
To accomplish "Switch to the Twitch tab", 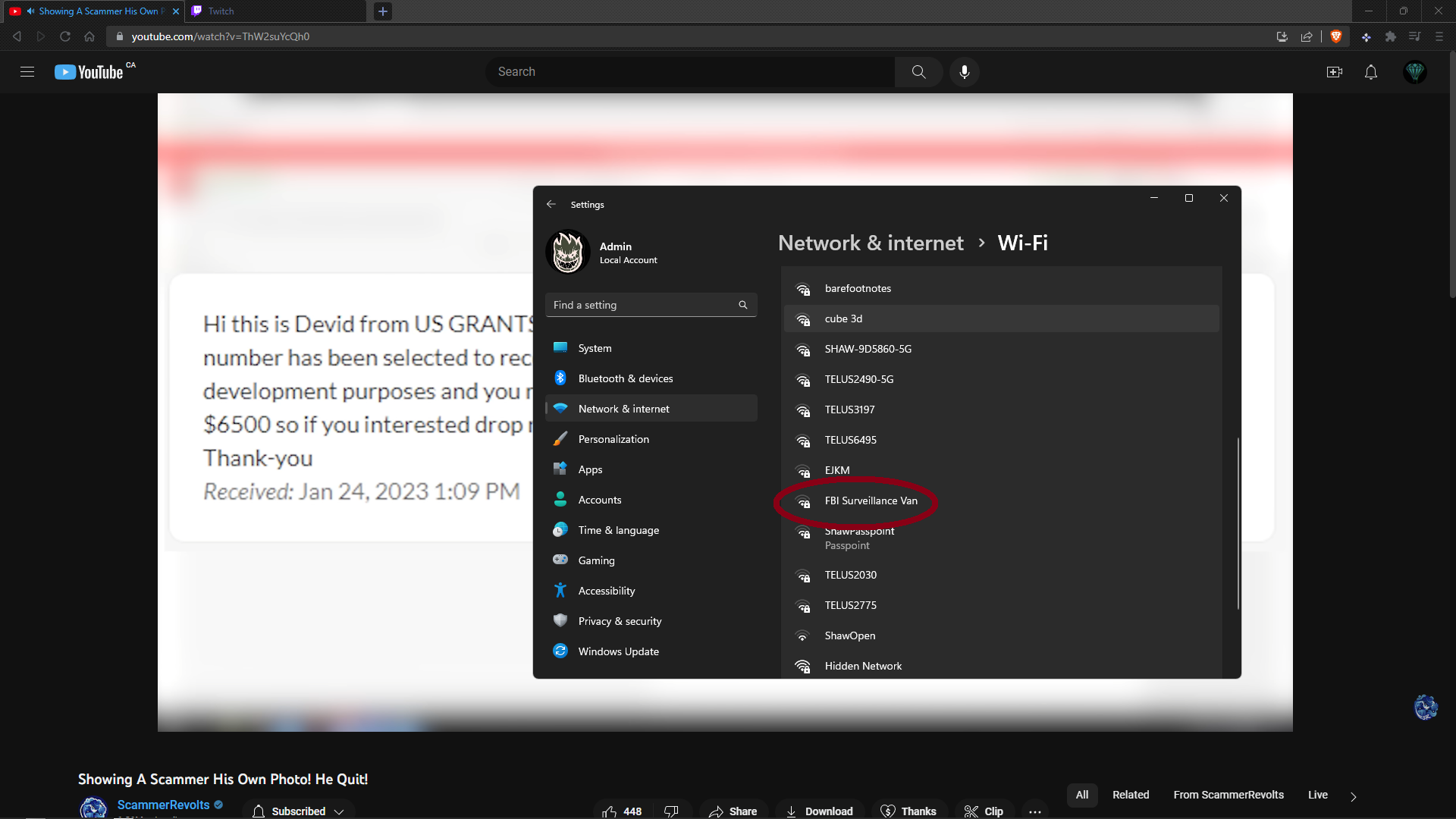I will coord(276,11).
